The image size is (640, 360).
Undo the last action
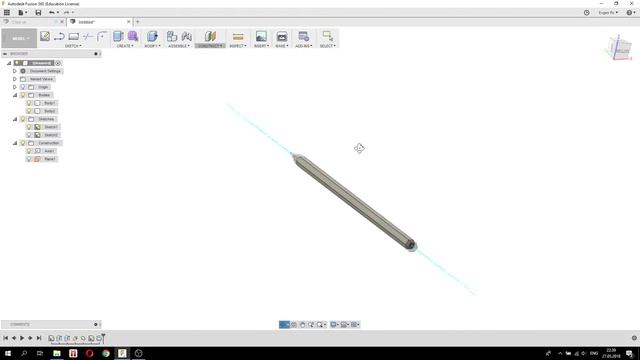tap(52, 13)
